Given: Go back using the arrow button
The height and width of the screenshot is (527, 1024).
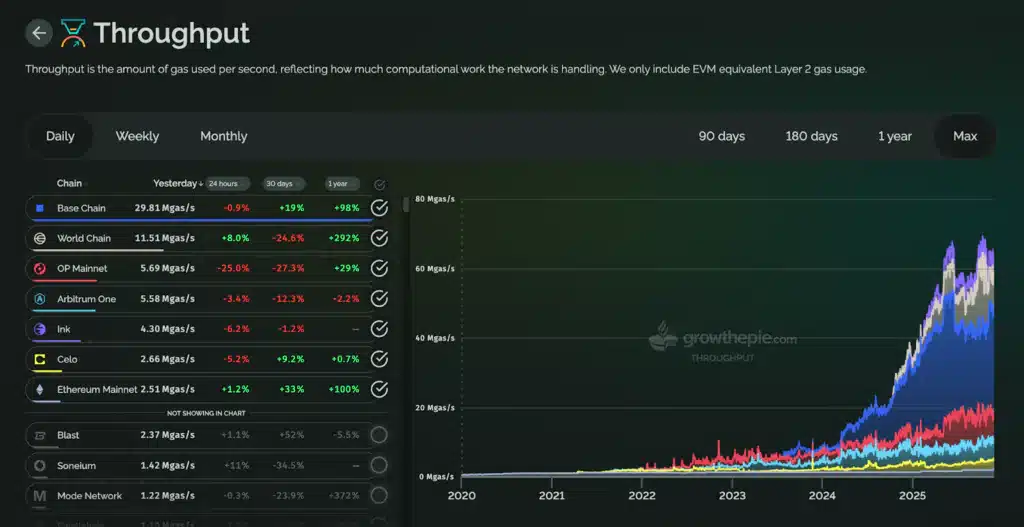Looking at the screenshot, I should 39,33.
